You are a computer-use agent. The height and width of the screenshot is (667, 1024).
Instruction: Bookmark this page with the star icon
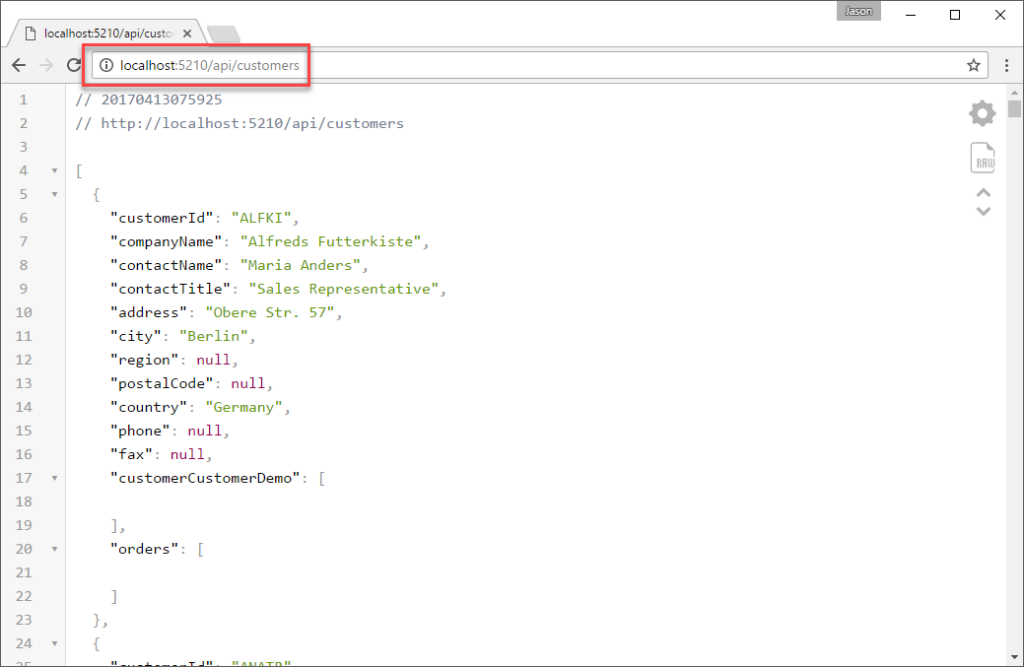[x=973, y=66]
